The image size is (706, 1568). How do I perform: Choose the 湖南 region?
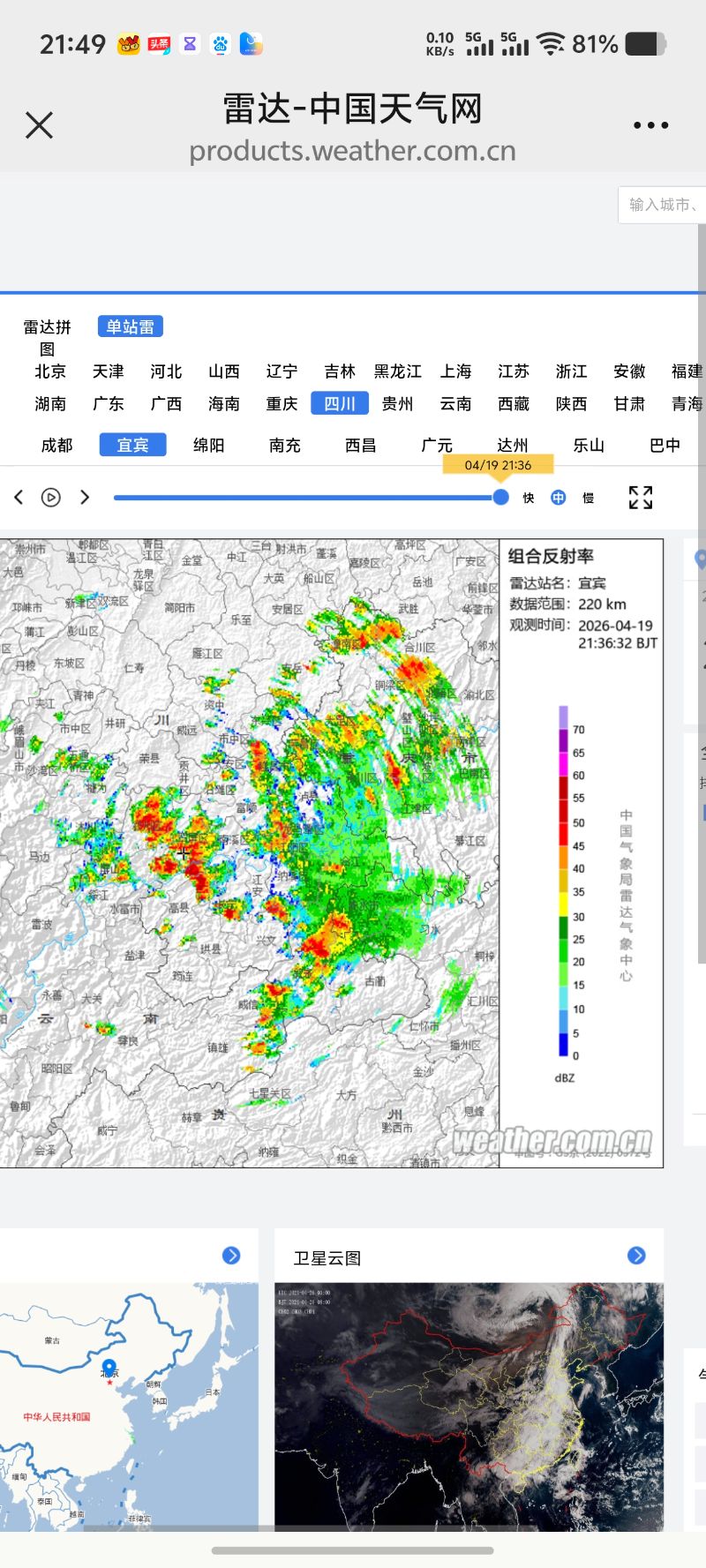(50, 404)
